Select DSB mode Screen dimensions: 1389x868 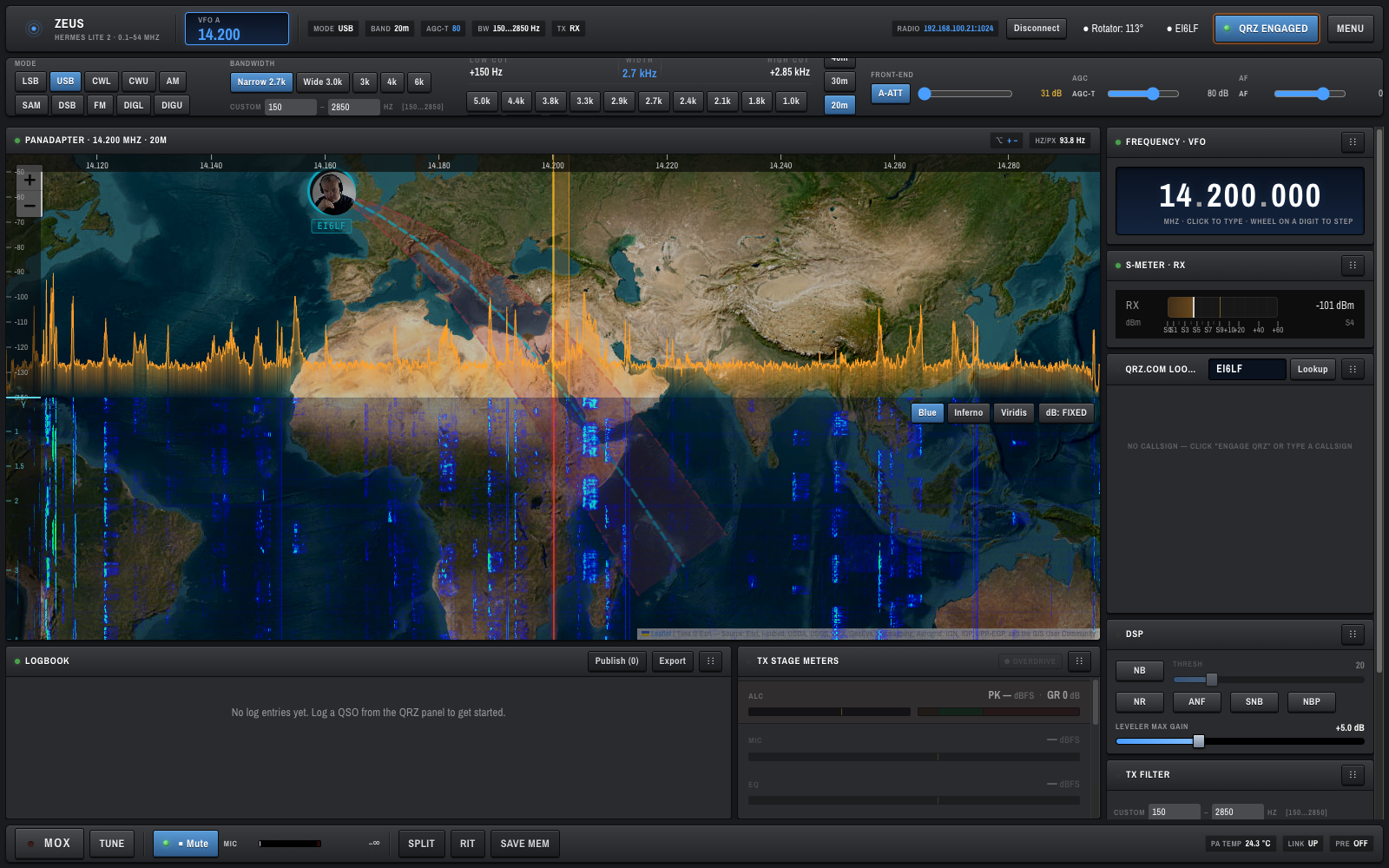[x=67, y=106]
